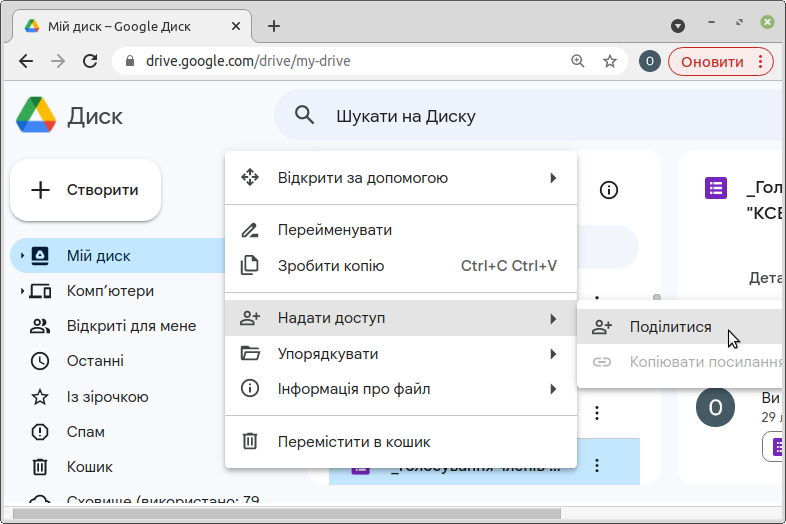Click the search magnifier icon
This screenshot has height=524, width=786.
click(x=305, y=116)
